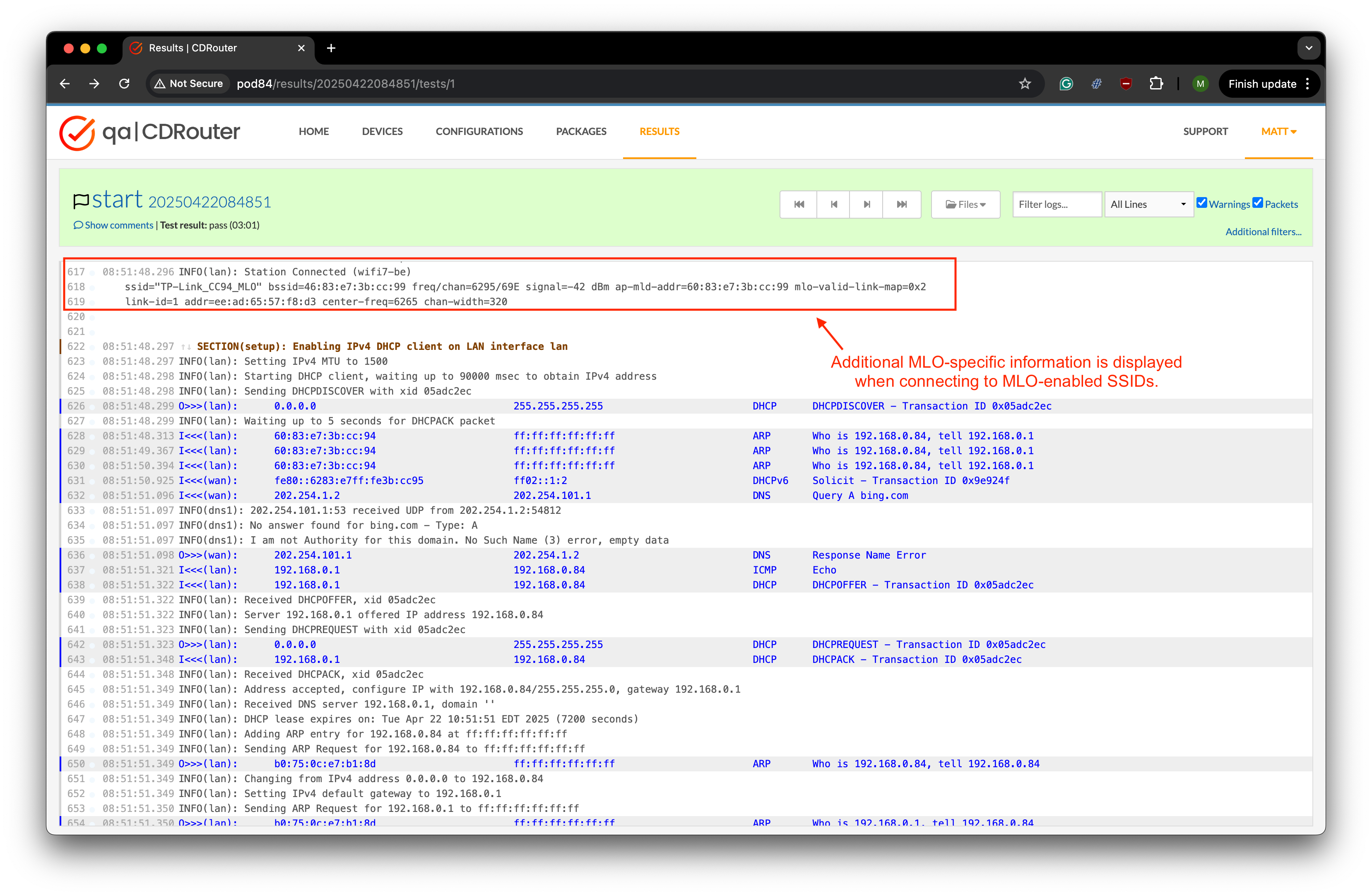Open the PACKAGES menu item
This screenshot has width=1372, height=896.
(x=581, y=131)
